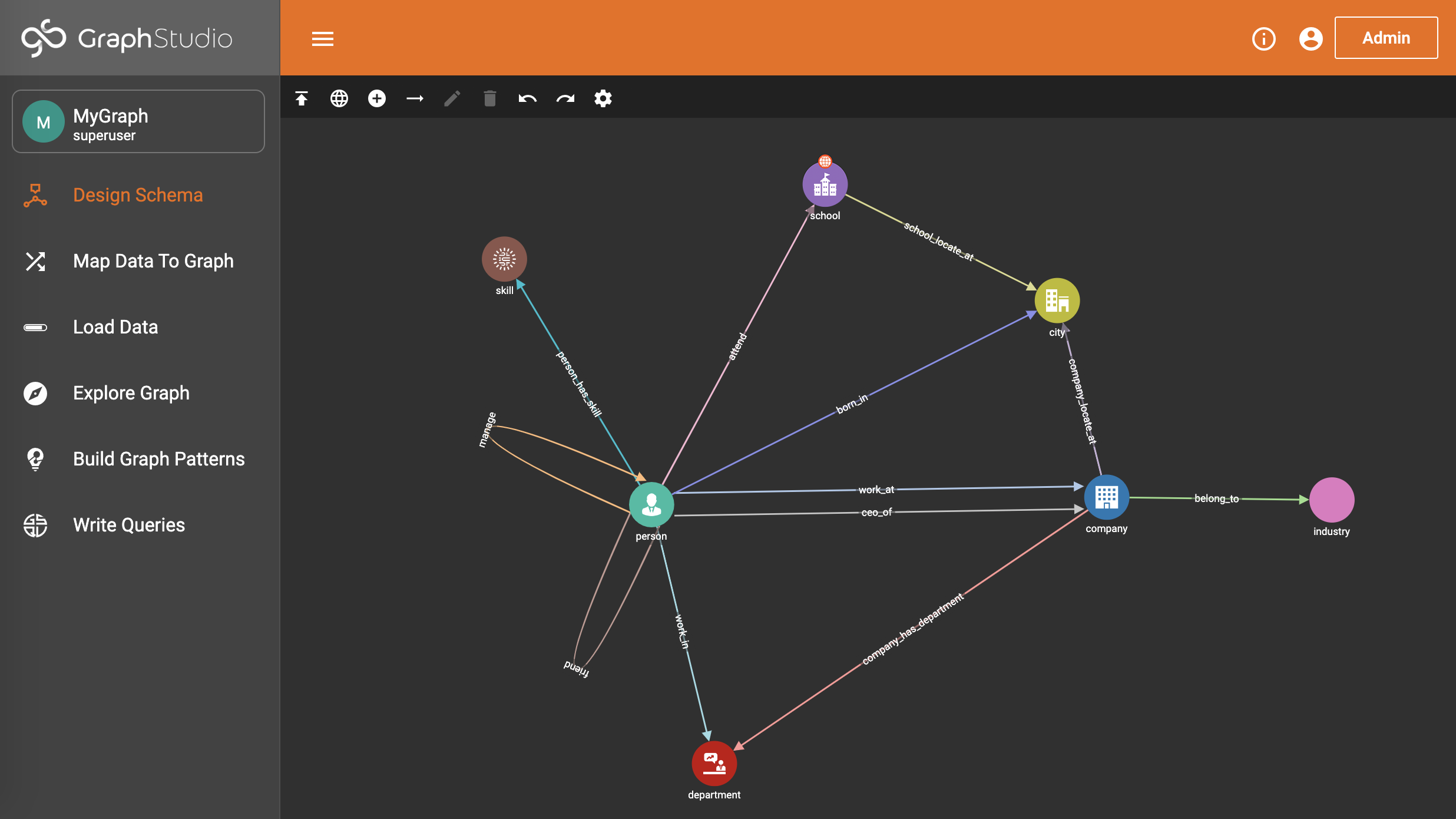The width and height of the screenshot is (1456, 819).
Task: Click the undo arrow icon in toolbar
Action: tap(528, 98)
